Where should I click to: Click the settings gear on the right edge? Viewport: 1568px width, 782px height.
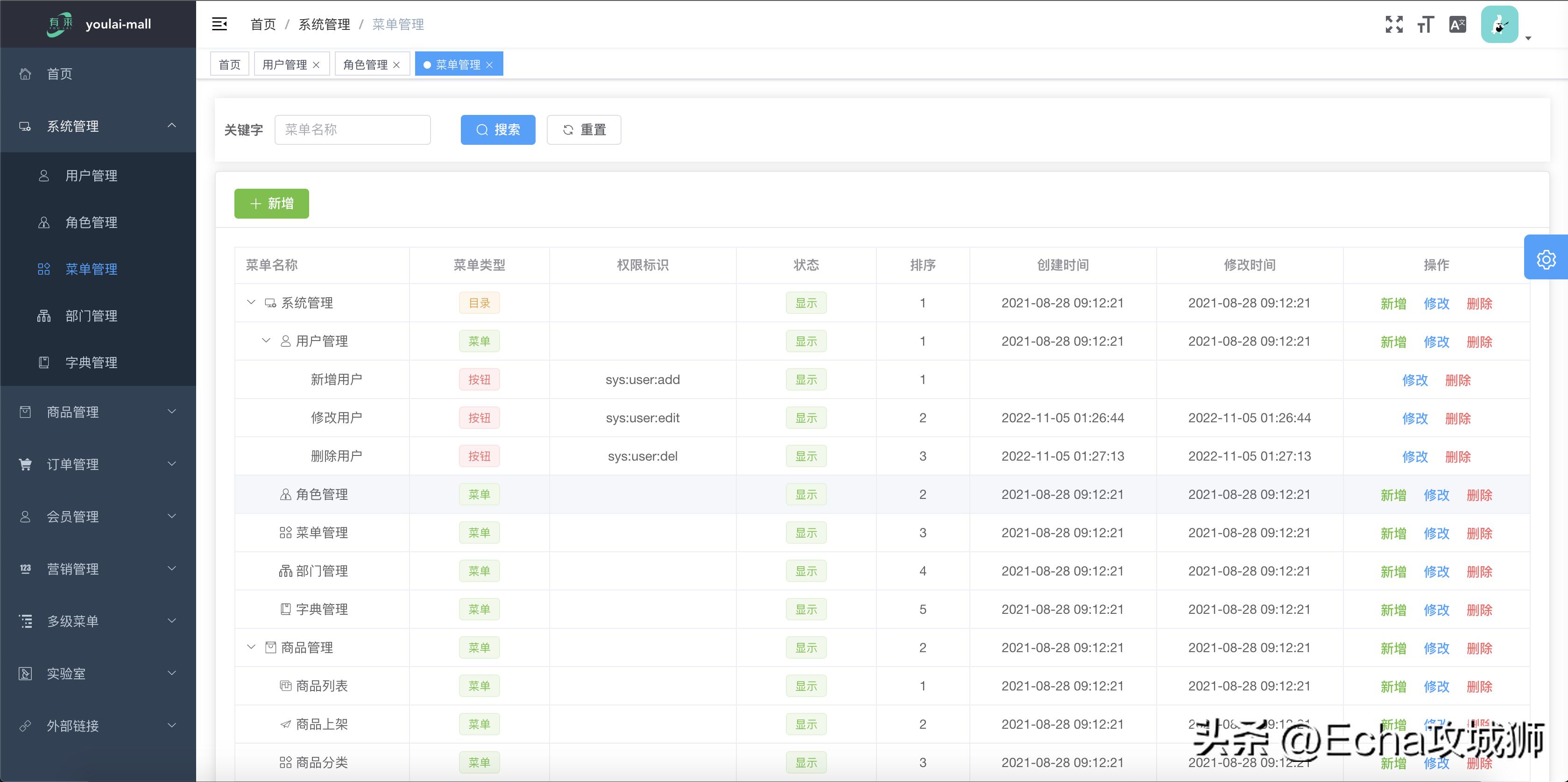tap(1546, 258)
